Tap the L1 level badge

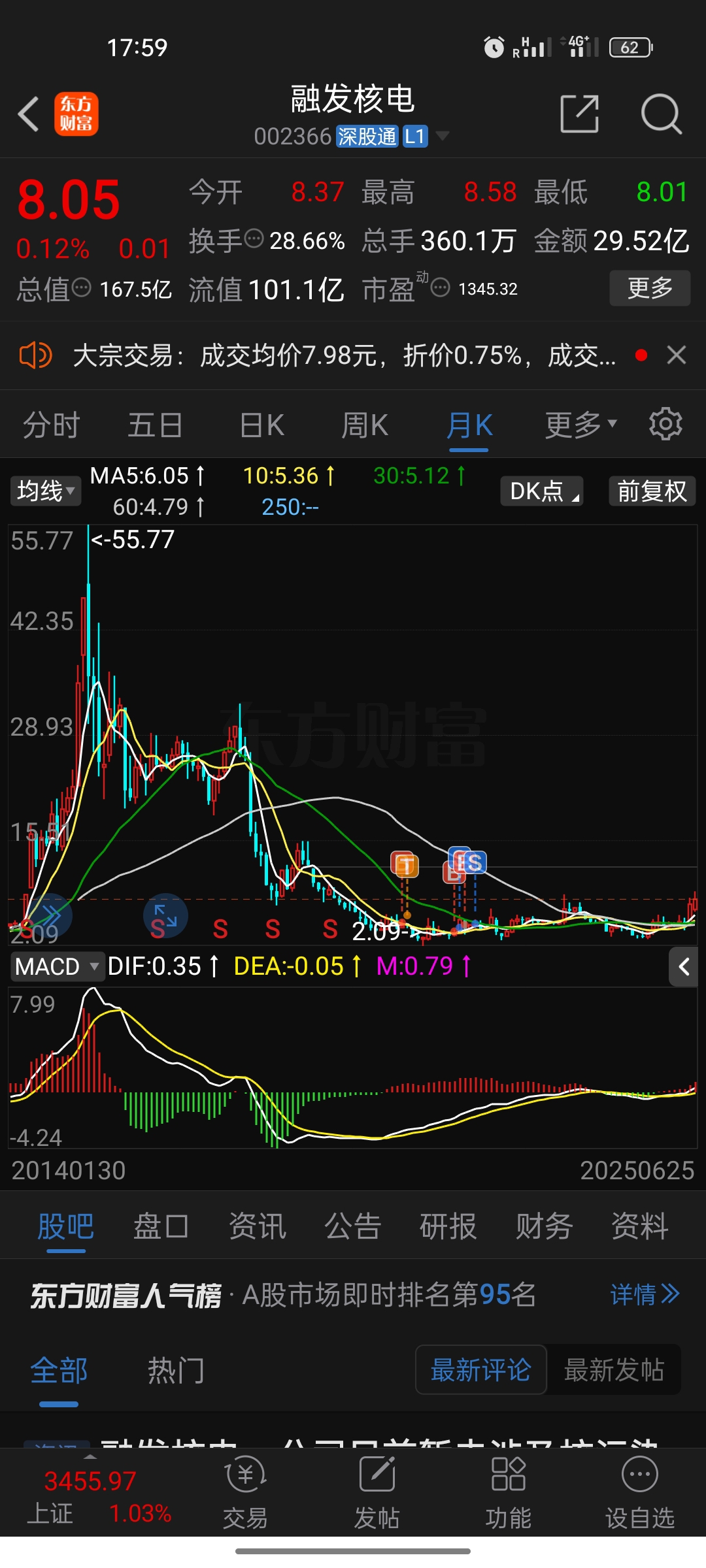click(415, 137)
